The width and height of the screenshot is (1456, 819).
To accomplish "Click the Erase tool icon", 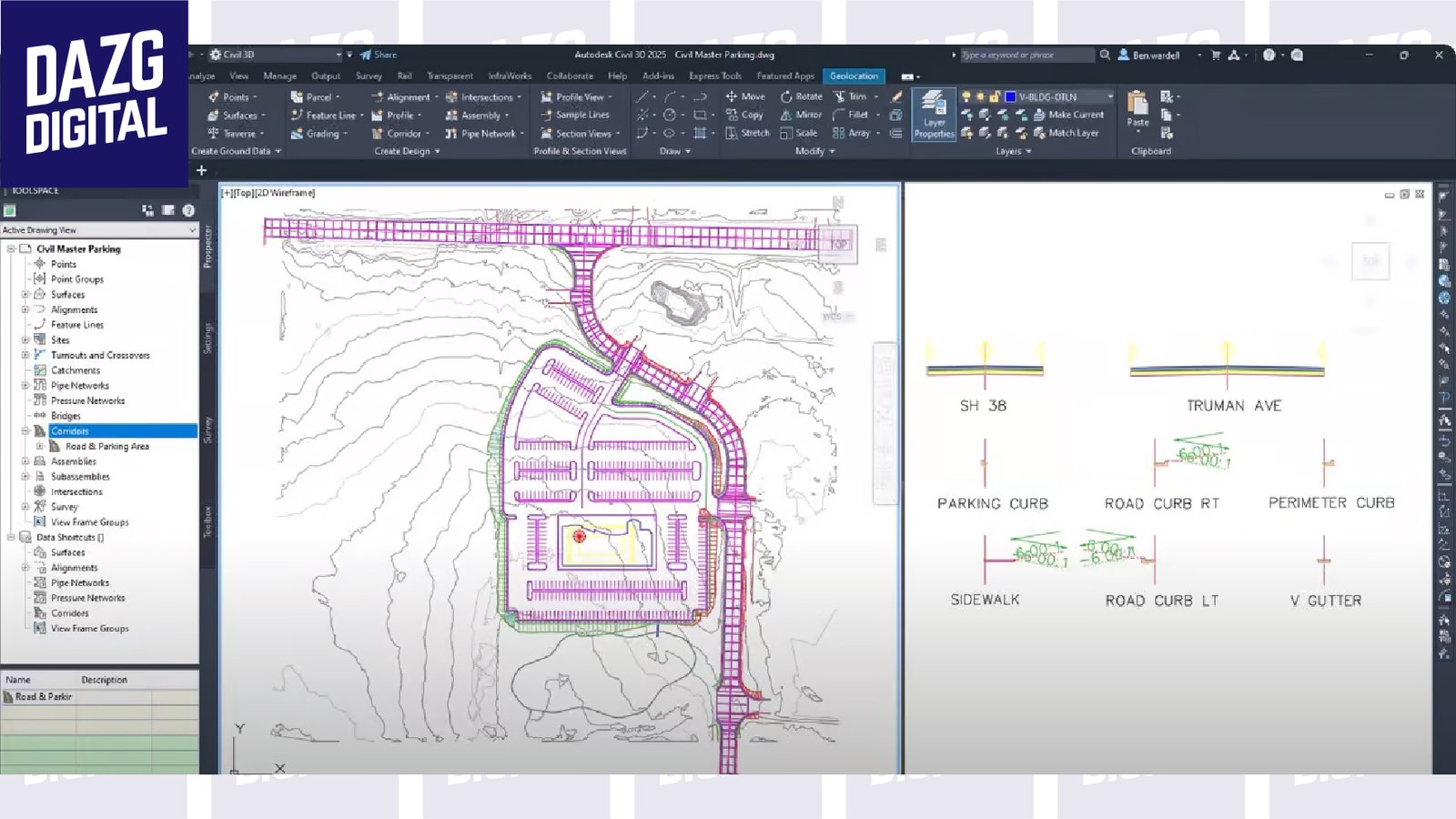I will (x=896, y=96).
